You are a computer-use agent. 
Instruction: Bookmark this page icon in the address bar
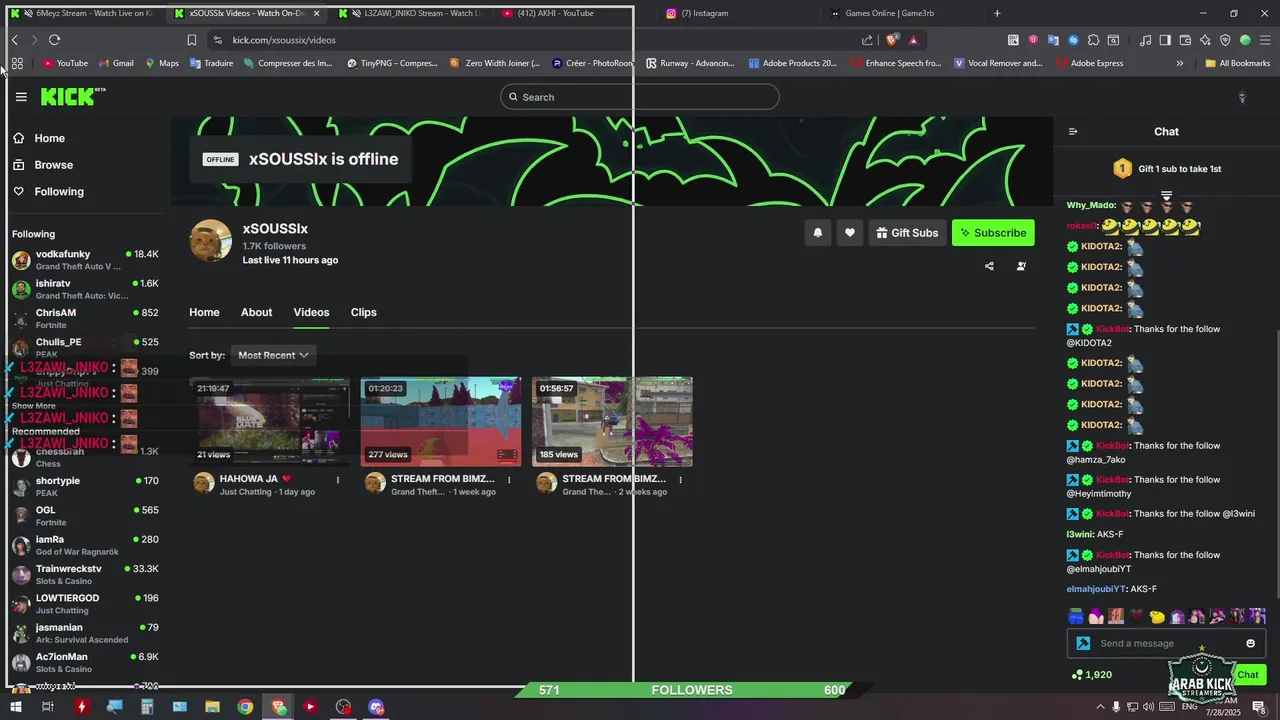[191, 40]
